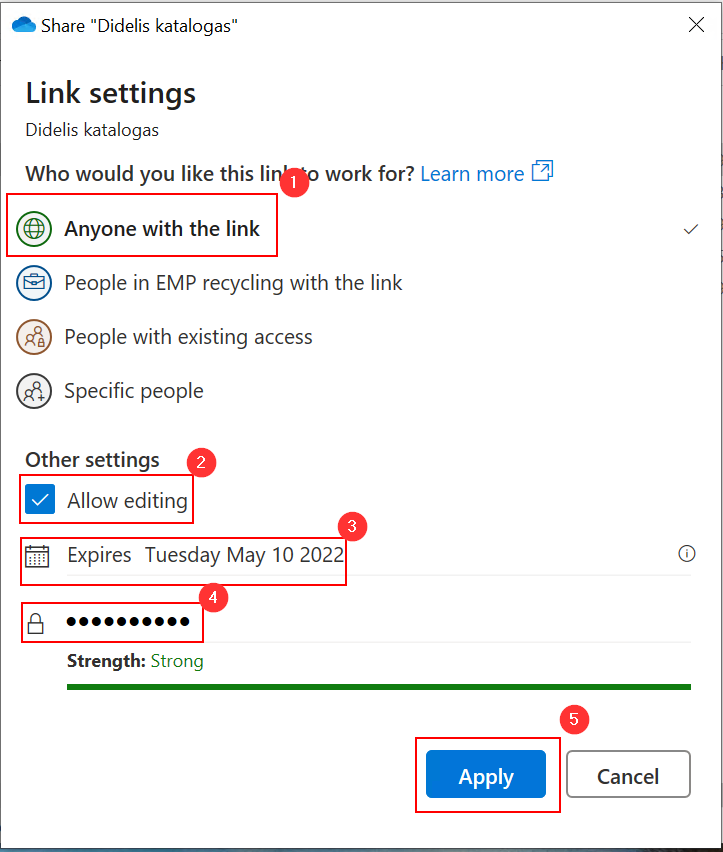Uncheck the Allow editing checkbox

(x=40, y=500)
